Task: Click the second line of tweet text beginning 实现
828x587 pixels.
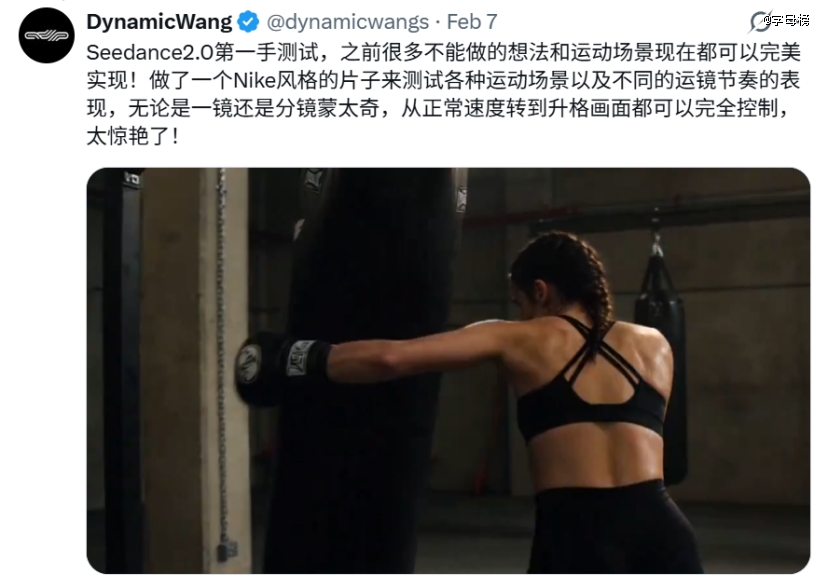Action: (x=444, y=81)
